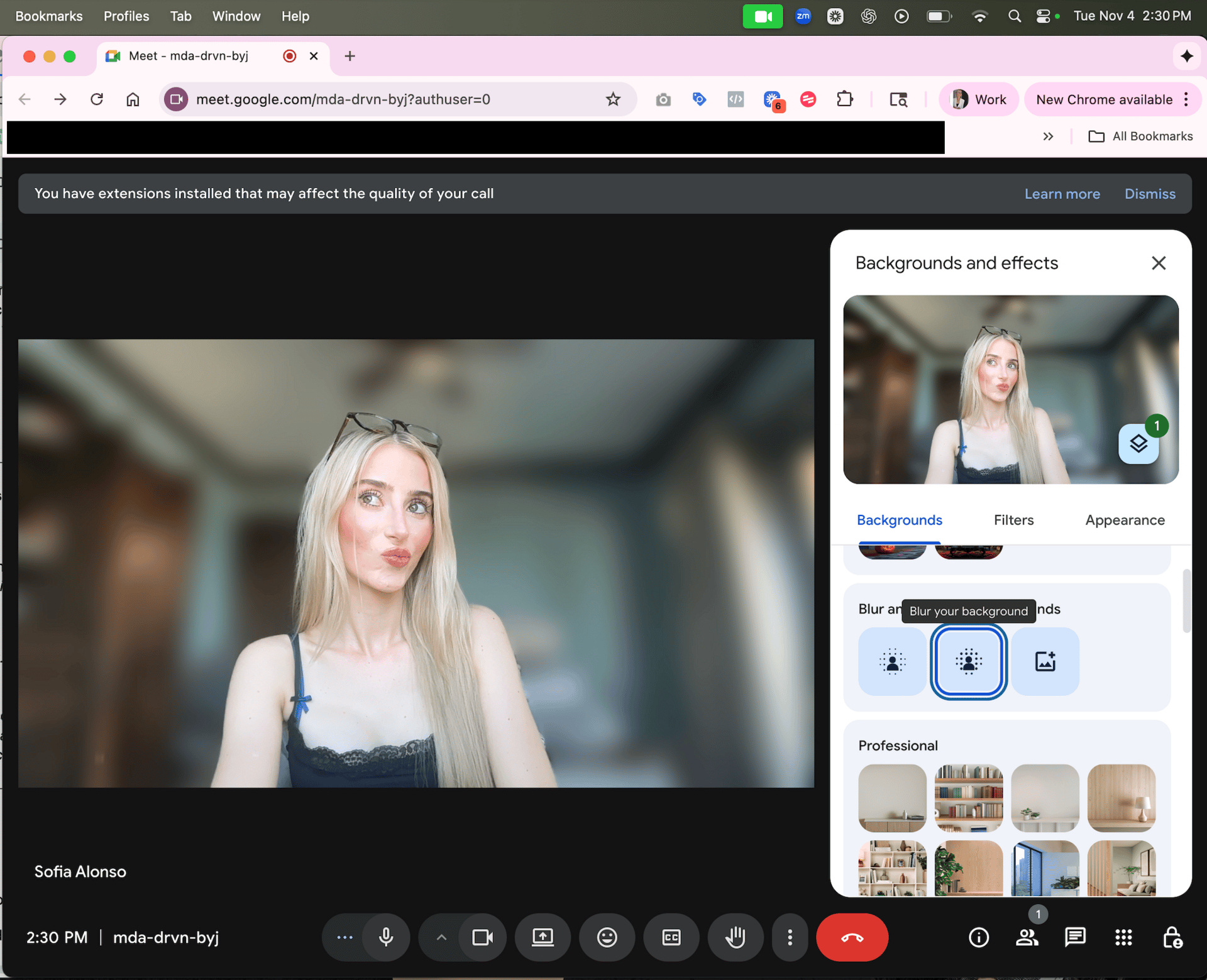The width and height of the screenshot is (1207, 980).
Task: Click the present screen icon
Action: [x=543, y=937]
